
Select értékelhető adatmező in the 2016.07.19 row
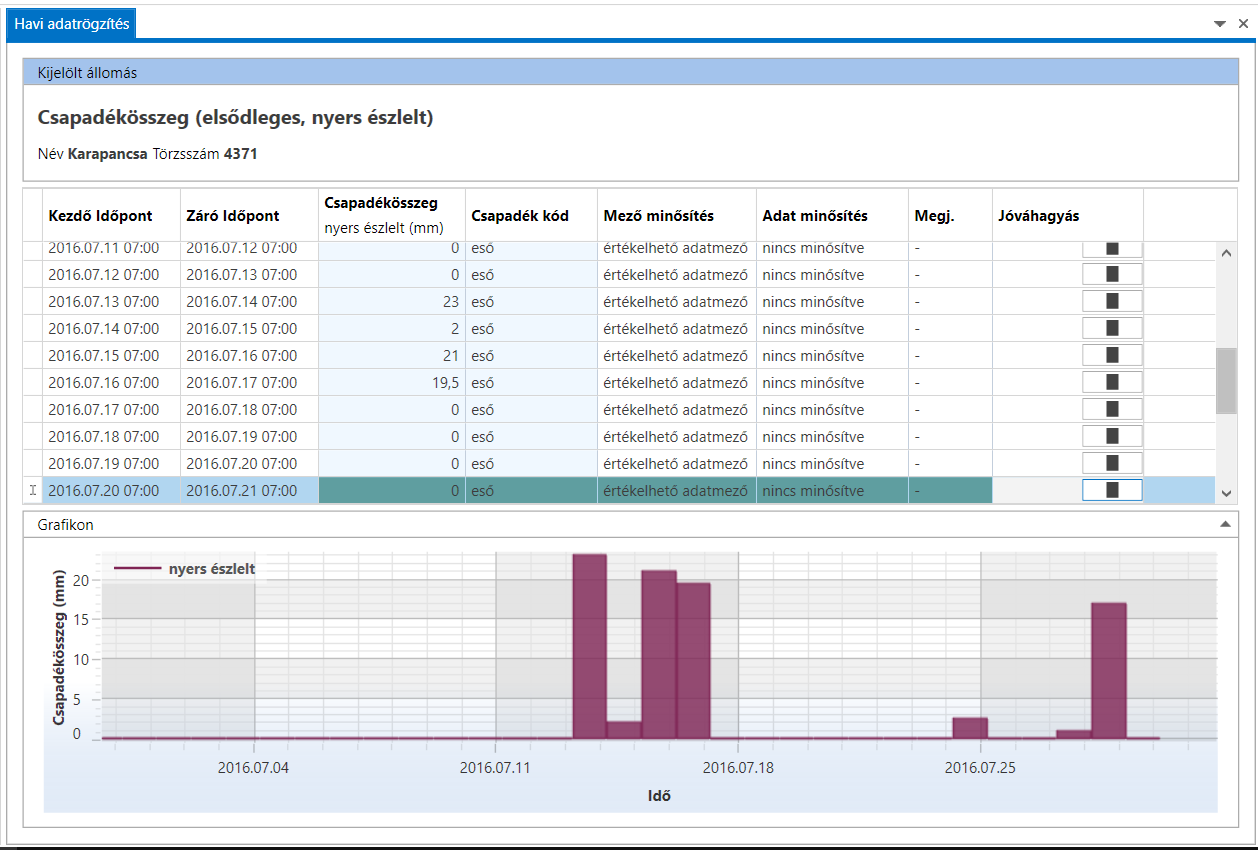click(x=677, y=463)
